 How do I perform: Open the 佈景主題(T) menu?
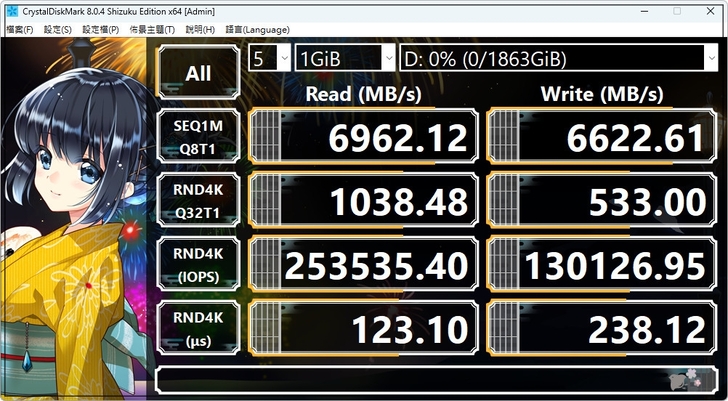tap(152, 30)
